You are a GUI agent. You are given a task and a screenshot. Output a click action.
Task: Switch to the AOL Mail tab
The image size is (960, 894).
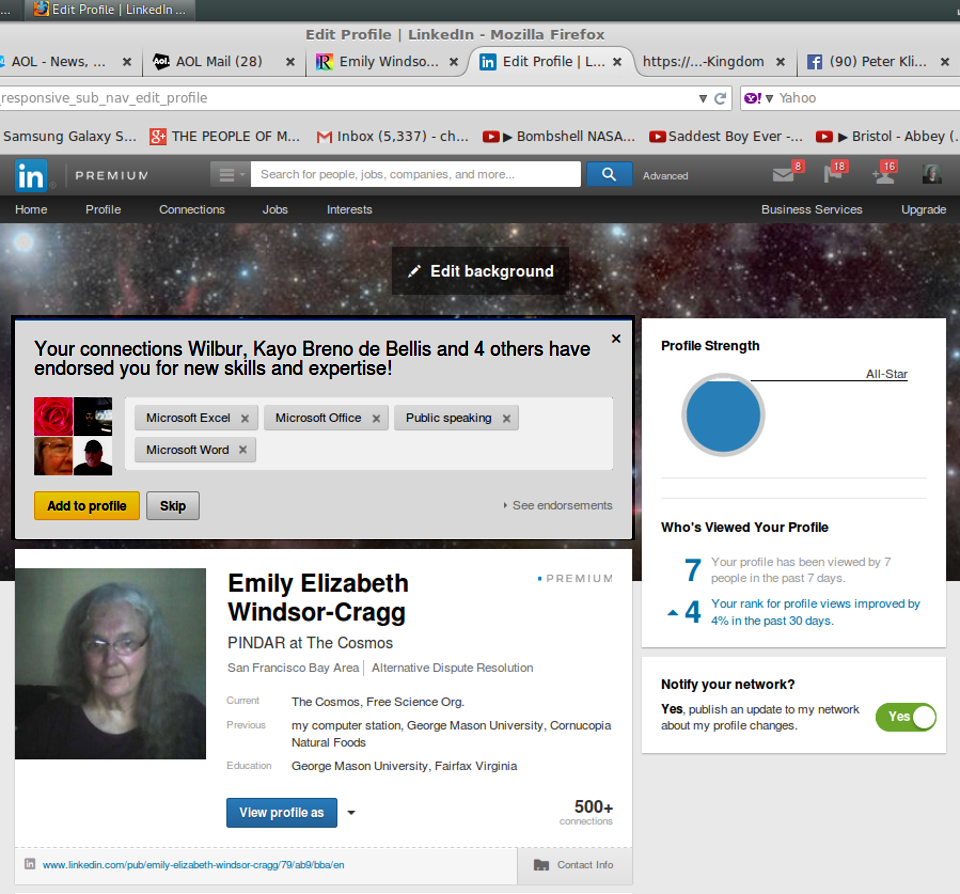pyautogui.click(x=219, y=62)
